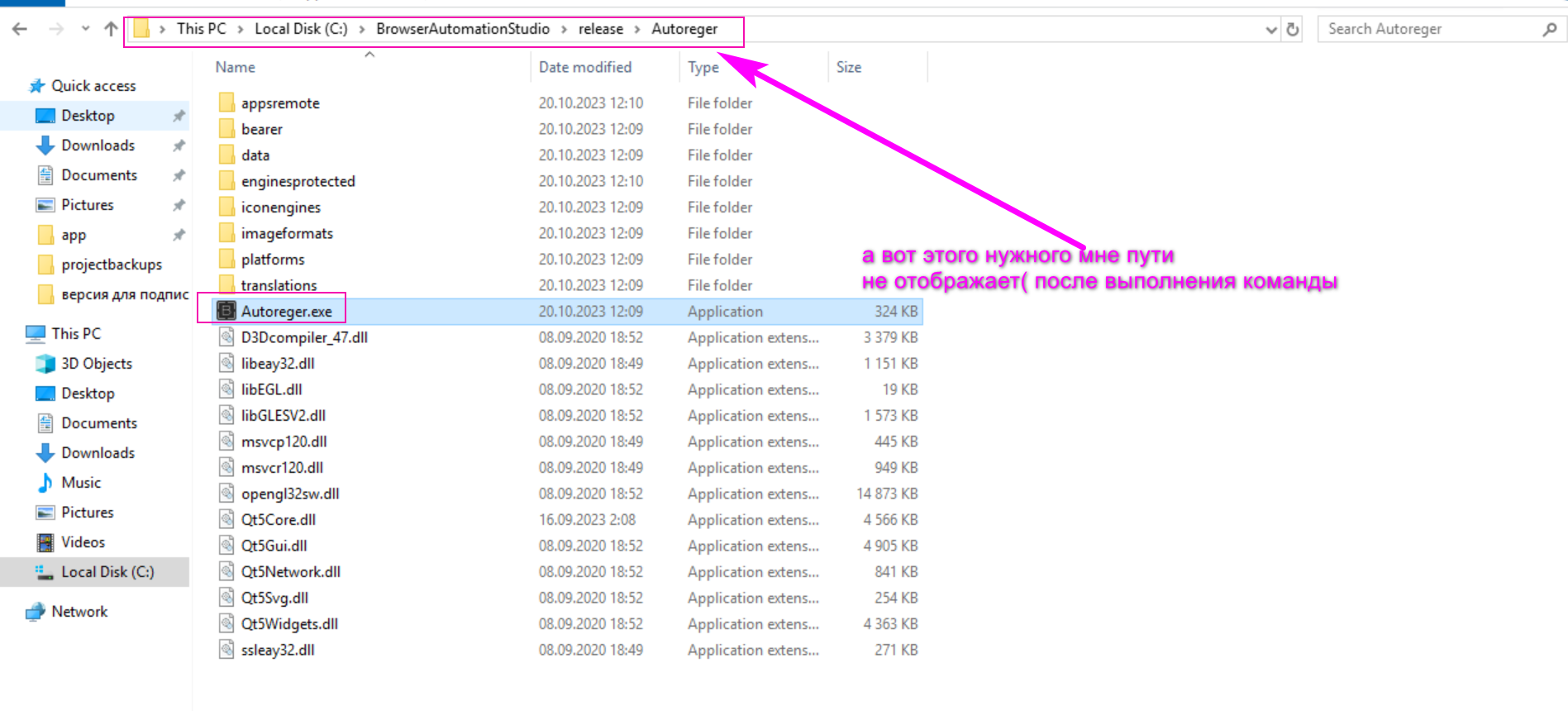Sort files by Size column
The height and width of the screenshot is (711, 1568).
point(849,67)
